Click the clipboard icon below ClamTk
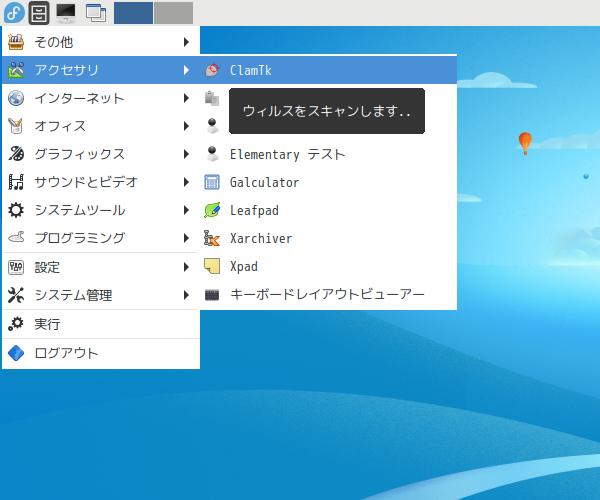Viewport: 600px width, 500px height. point(212,98)
